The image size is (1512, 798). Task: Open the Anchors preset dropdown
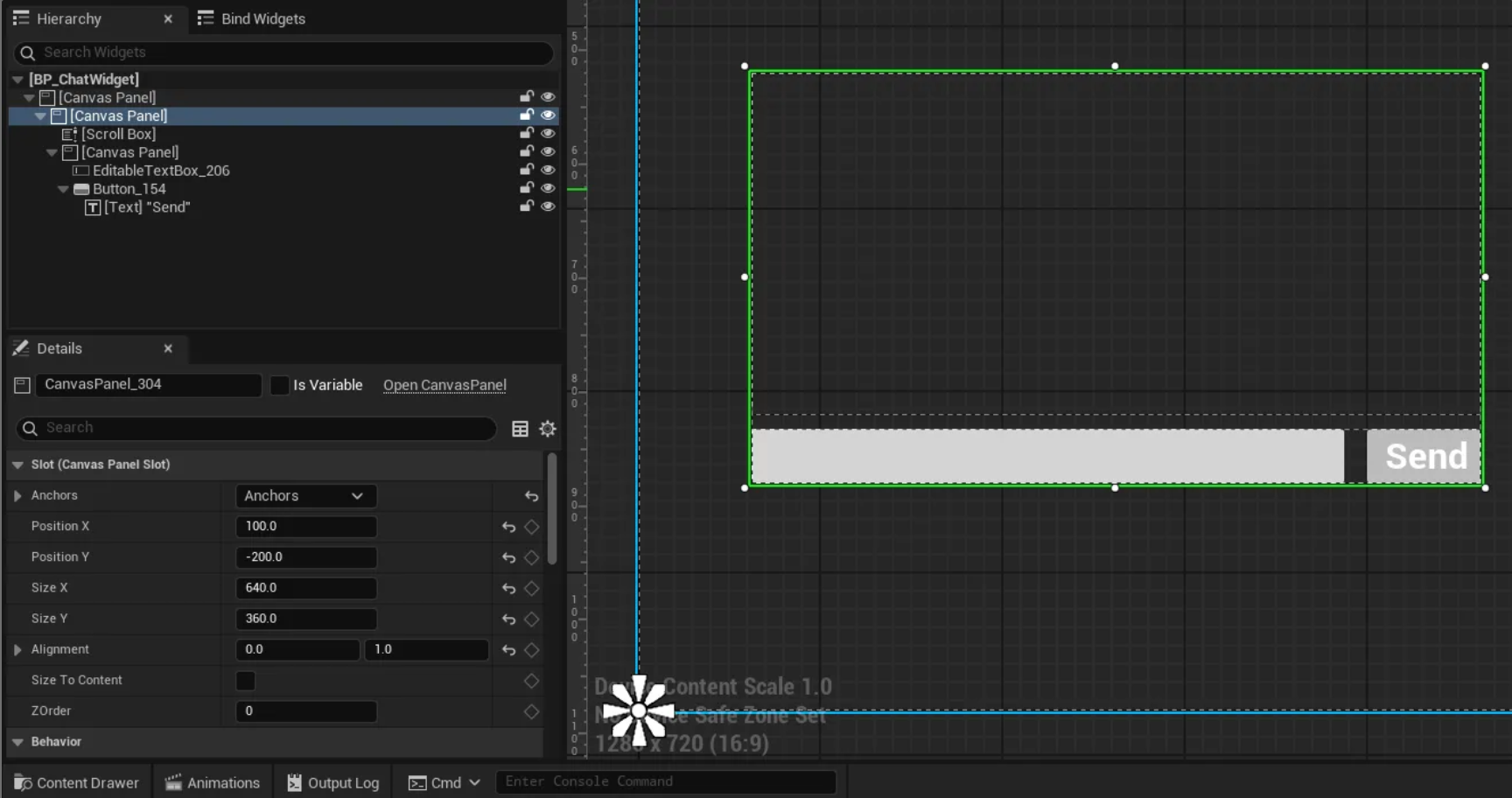pos(305,496)
